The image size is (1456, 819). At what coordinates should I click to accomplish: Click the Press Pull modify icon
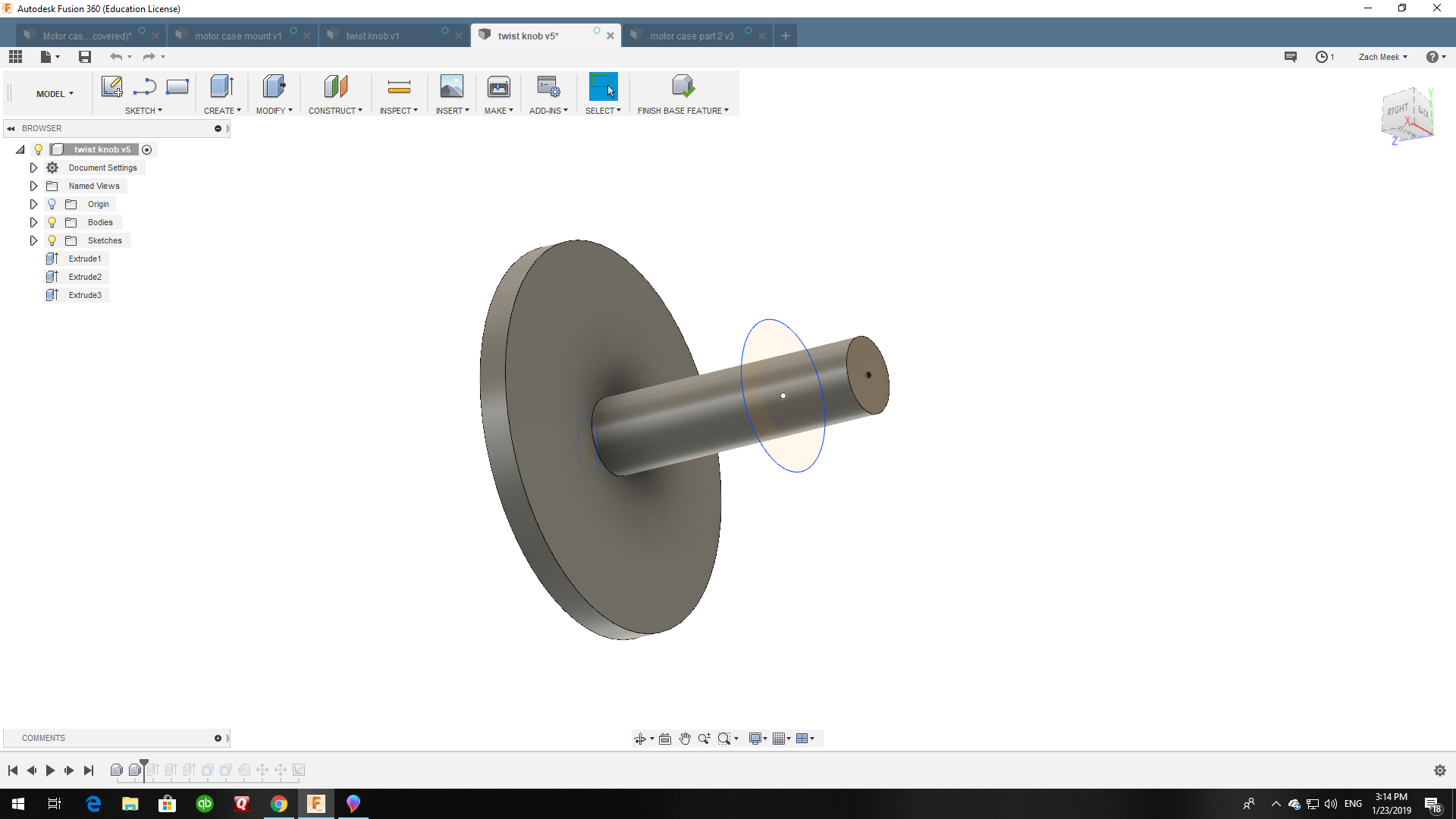[274, 86]
